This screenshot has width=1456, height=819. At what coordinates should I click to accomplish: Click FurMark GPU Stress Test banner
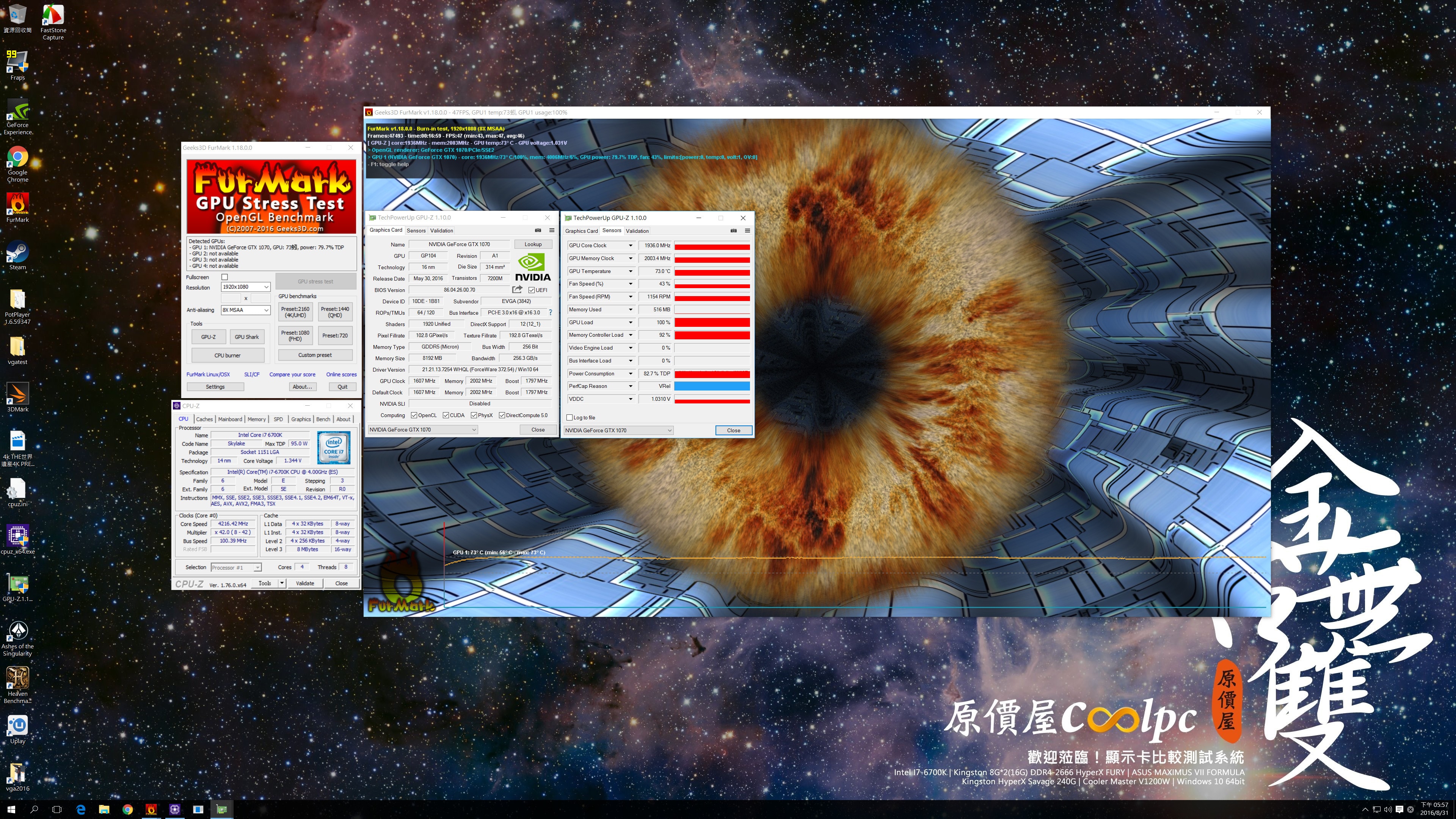tap(271, 197)
